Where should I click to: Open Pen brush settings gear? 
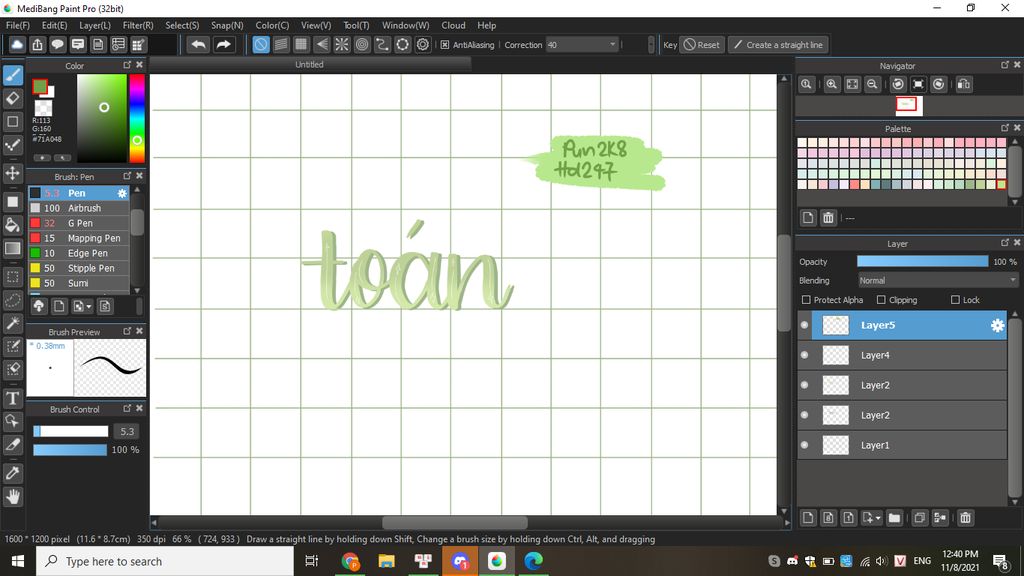coord(122,193)
